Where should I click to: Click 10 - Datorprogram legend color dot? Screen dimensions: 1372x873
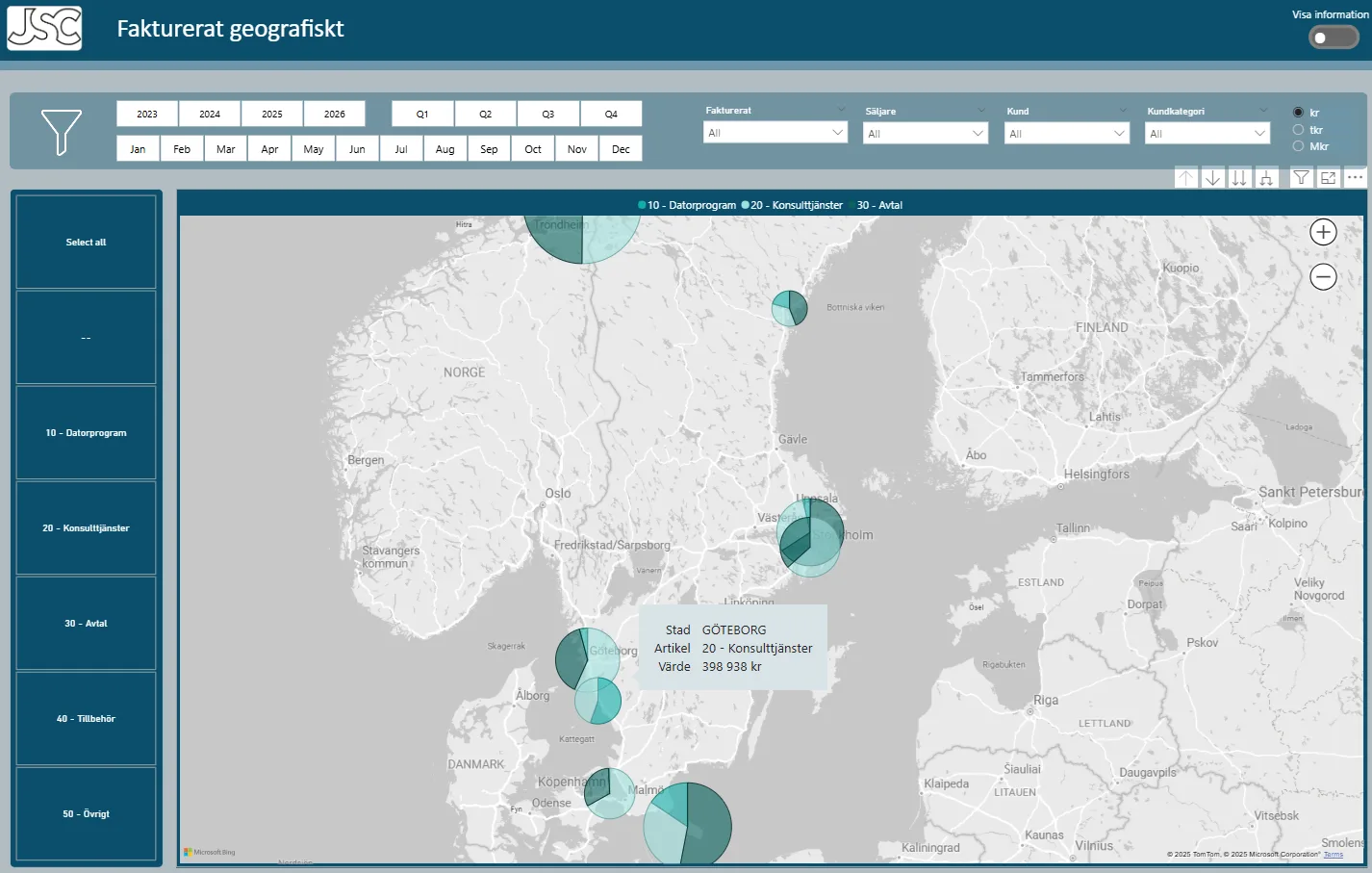642,205
